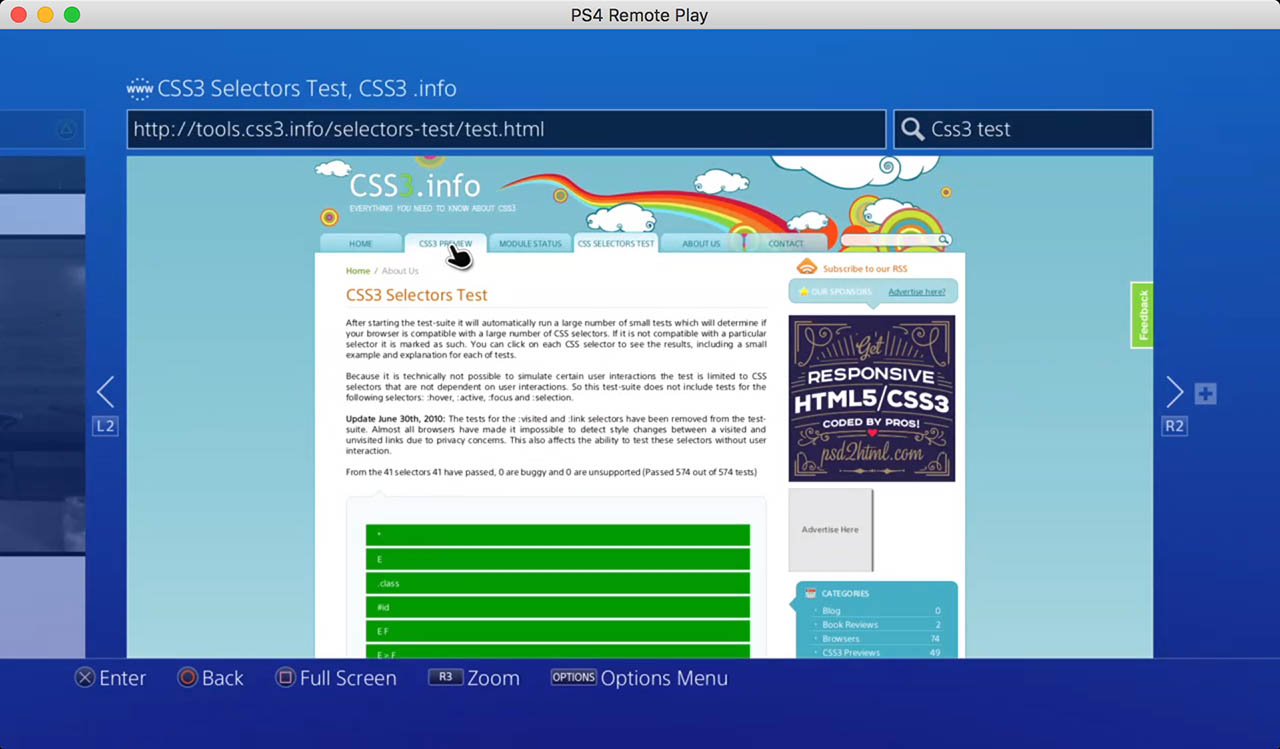Click the X cross Enter button icon
Viewport: 1280px width, 749px height.
[x=85, y=678]
